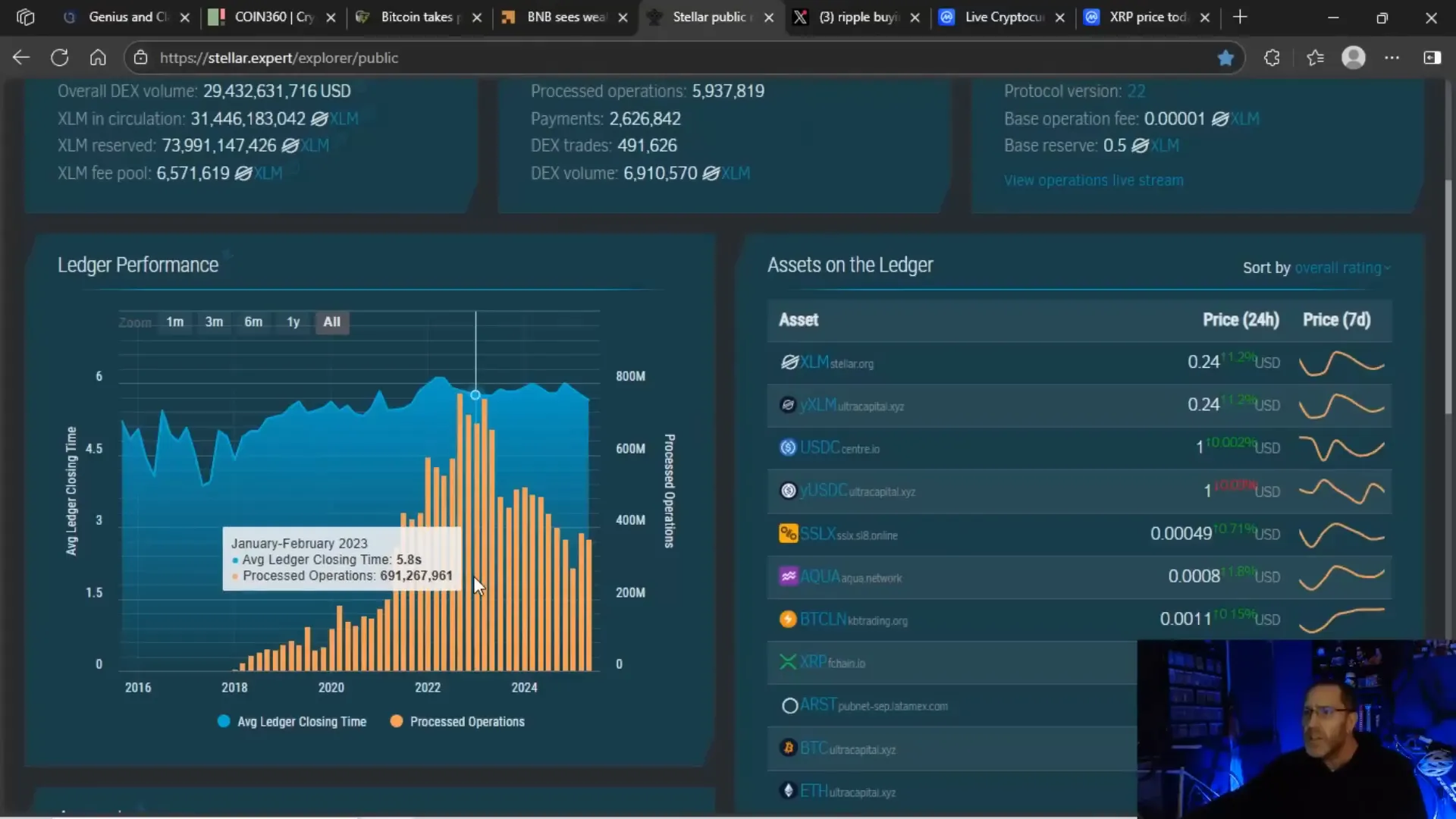Toggle Processed Operations legend series

click(x=457, y=721)
